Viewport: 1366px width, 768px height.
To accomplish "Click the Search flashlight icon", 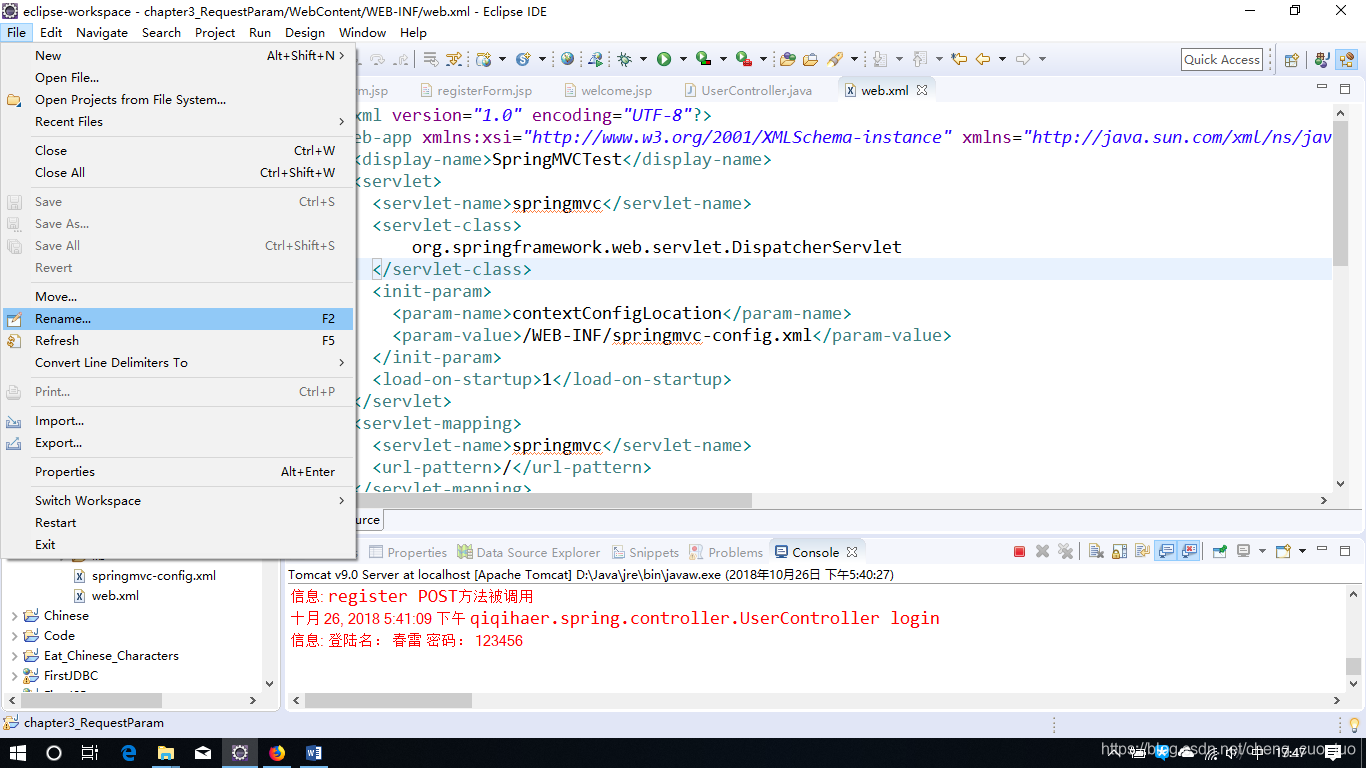I will tap(835, 59).
